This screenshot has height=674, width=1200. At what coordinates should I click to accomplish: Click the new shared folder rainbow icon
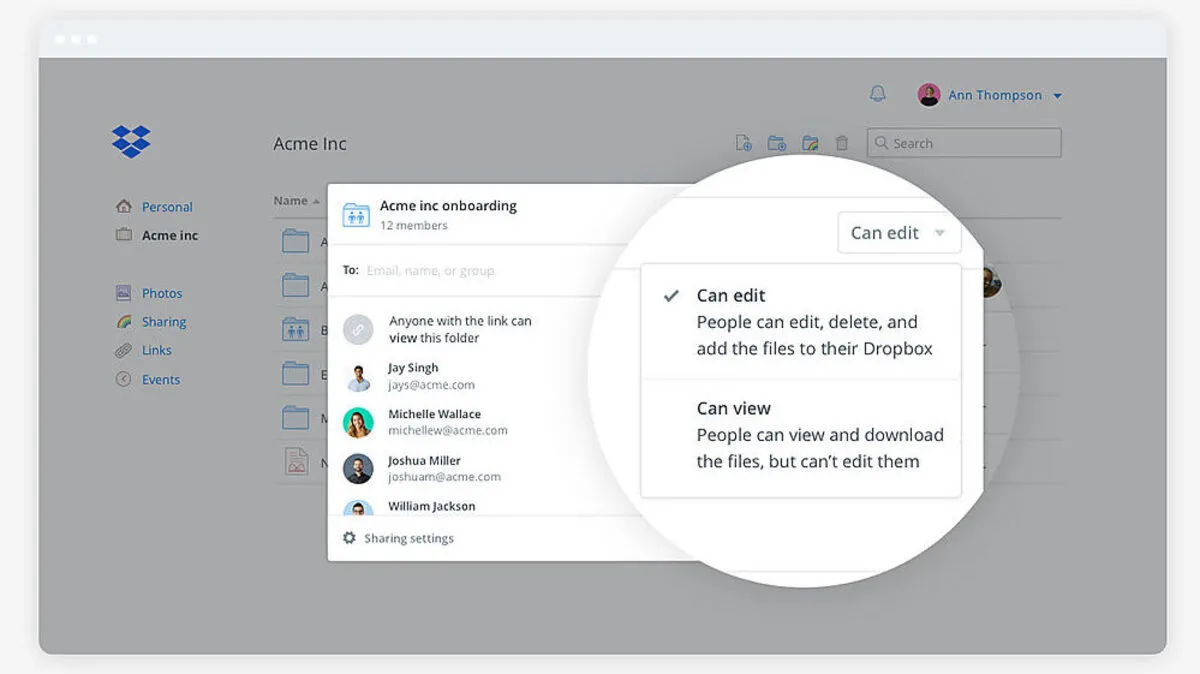[810, 143]
